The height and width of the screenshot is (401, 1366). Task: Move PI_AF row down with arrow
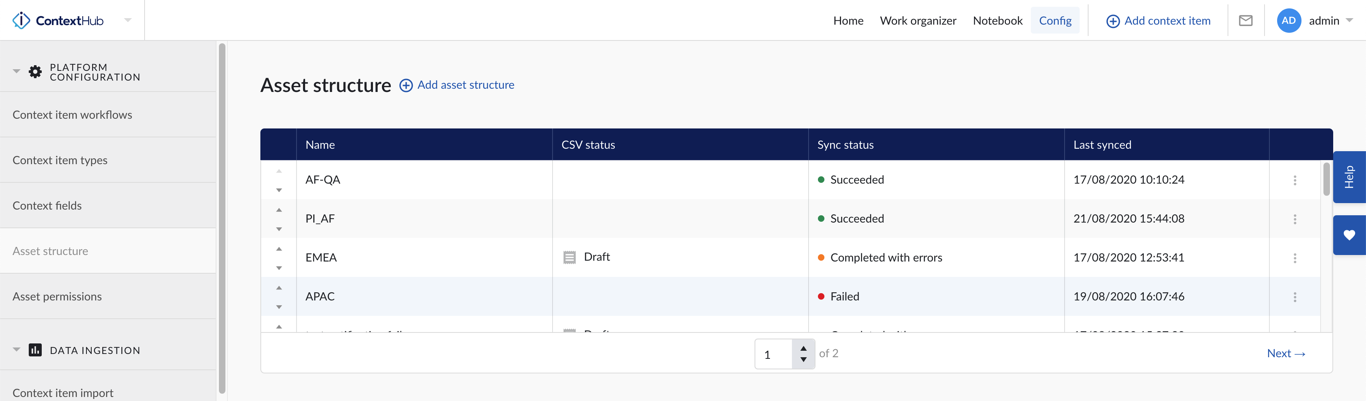pyautogui.click(x=279, y=229)
